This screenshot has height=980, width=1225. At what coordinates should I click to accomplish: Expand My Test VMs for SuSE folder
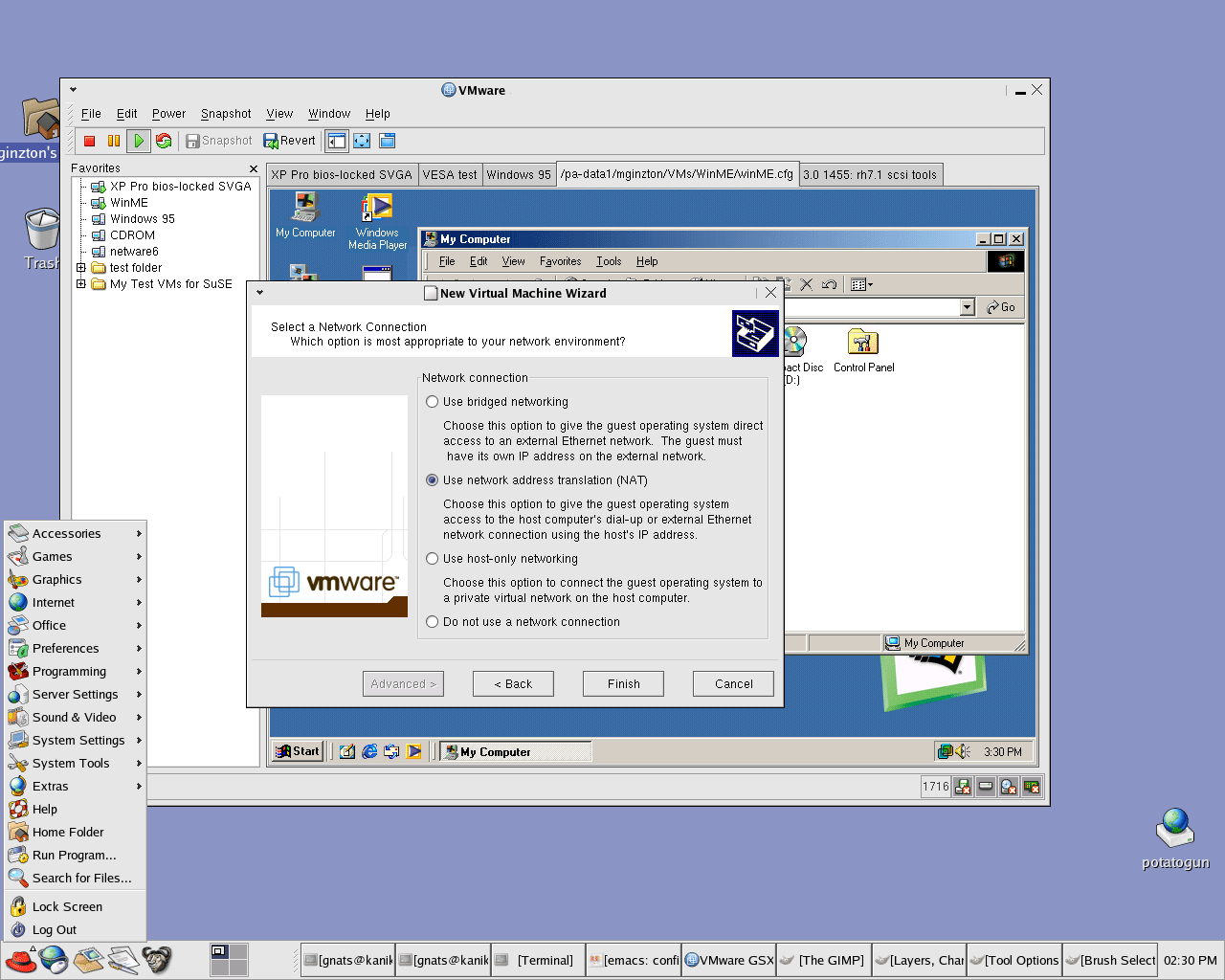(x=81, y=284)
